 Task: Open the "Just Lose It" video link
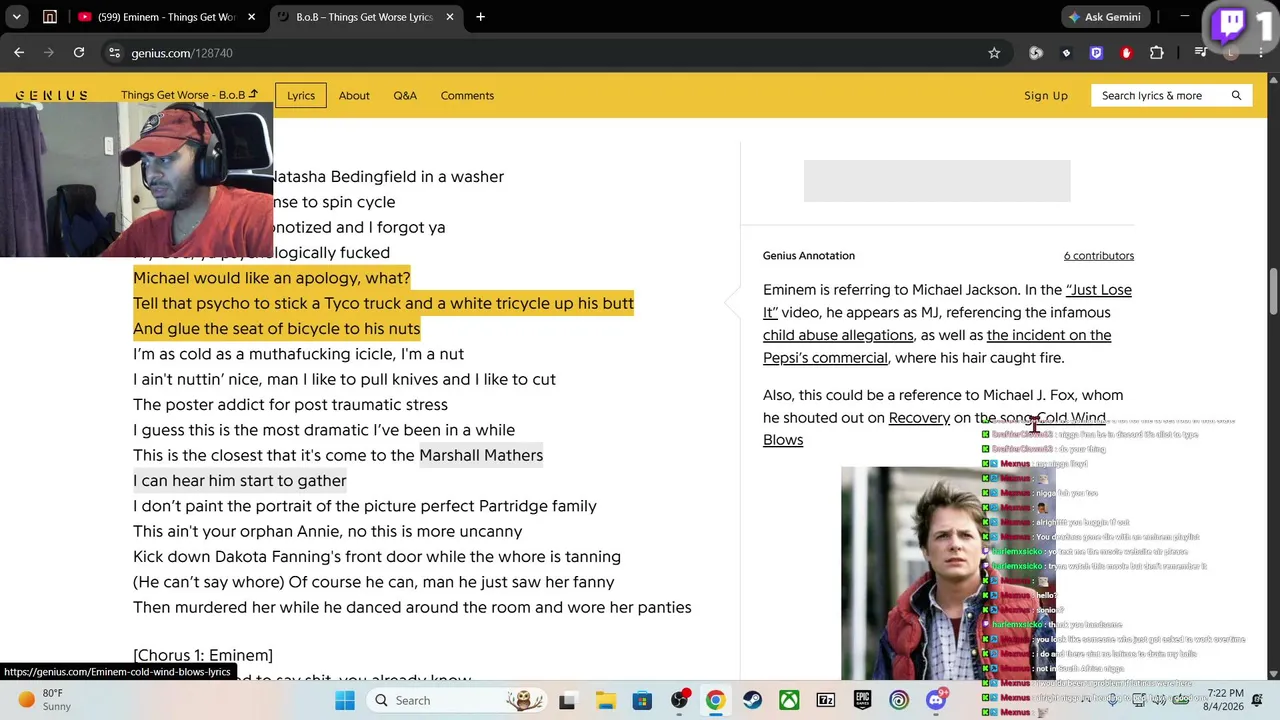(948, 301)
